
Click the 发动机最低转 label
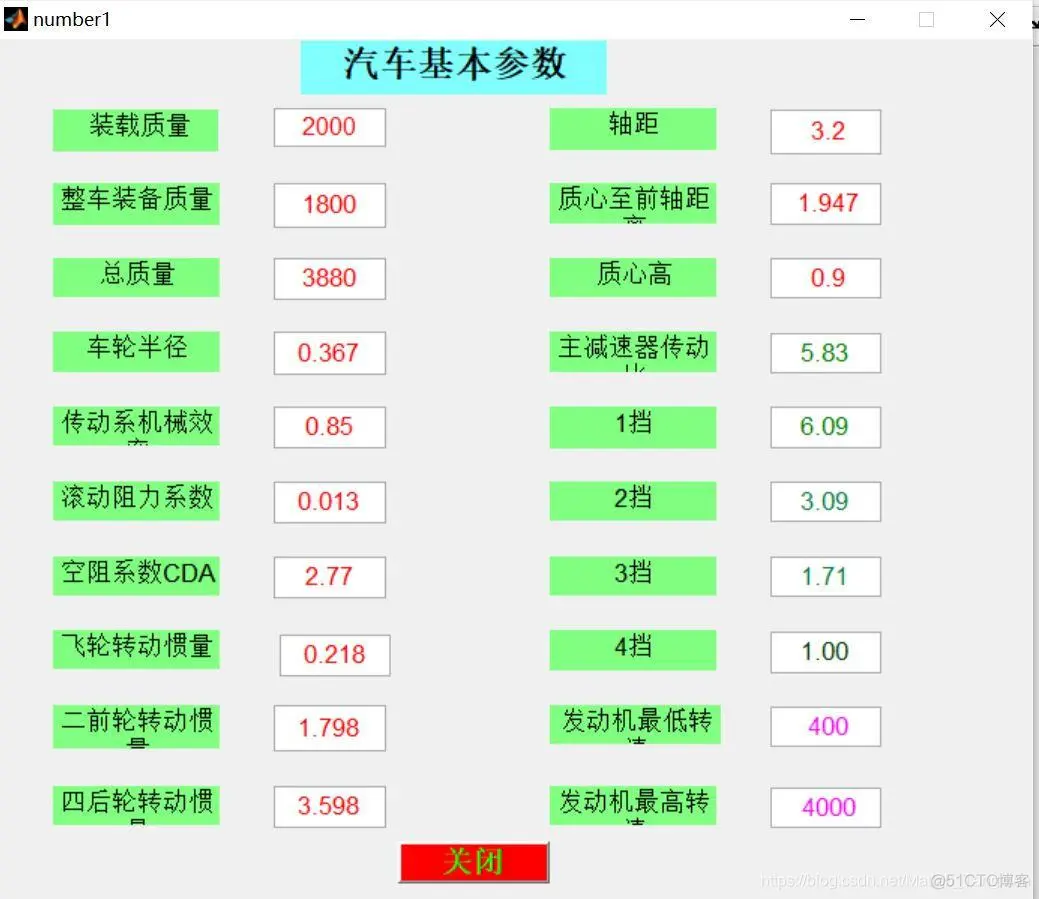tap(635, 724)
